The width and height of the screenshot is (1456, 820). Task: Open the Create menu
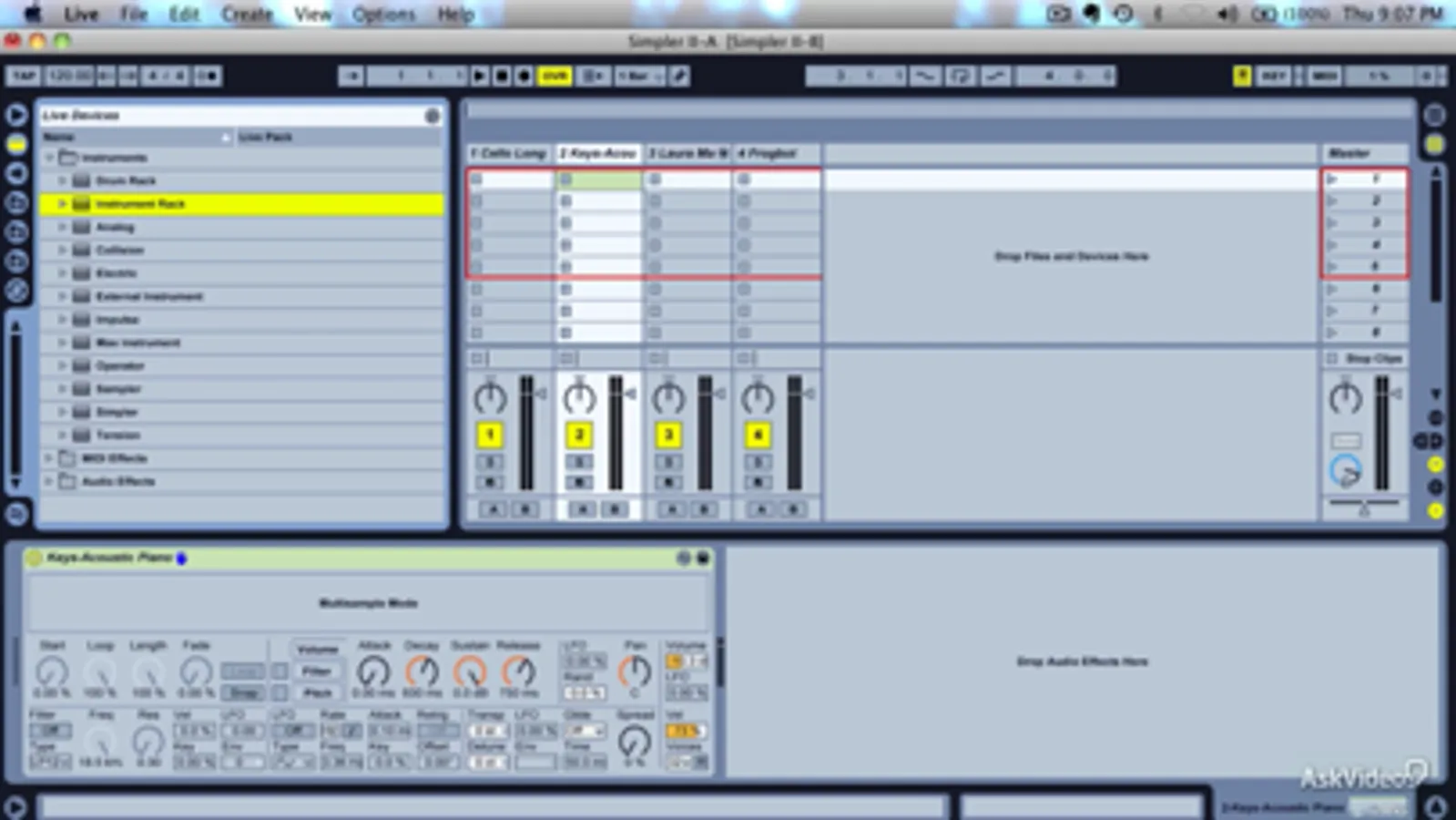247,14
